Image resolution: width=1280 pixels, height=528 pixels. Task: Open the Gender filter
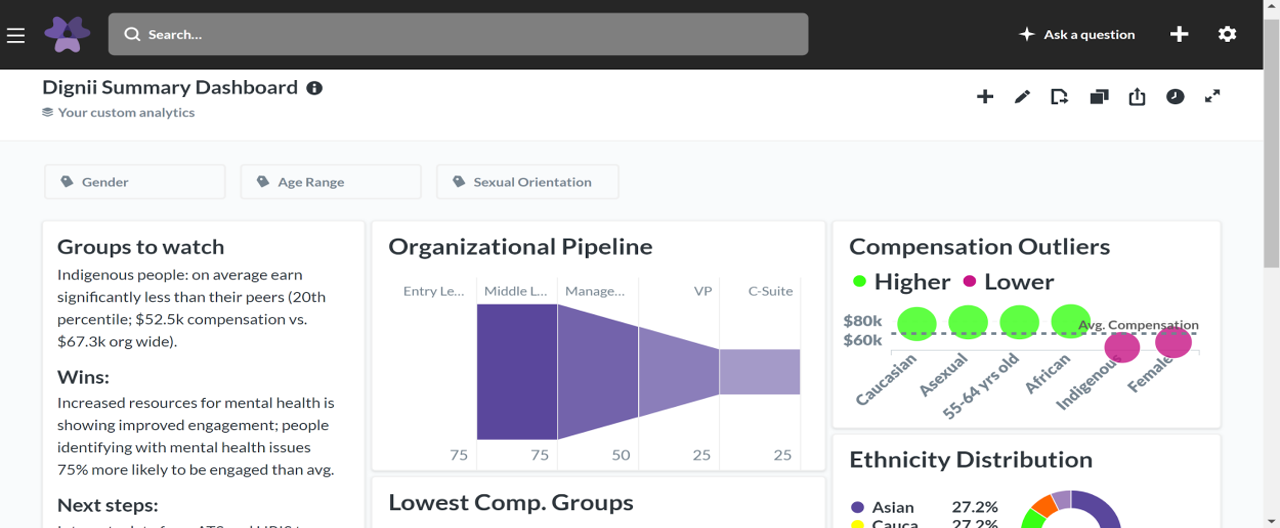point(135,182)
